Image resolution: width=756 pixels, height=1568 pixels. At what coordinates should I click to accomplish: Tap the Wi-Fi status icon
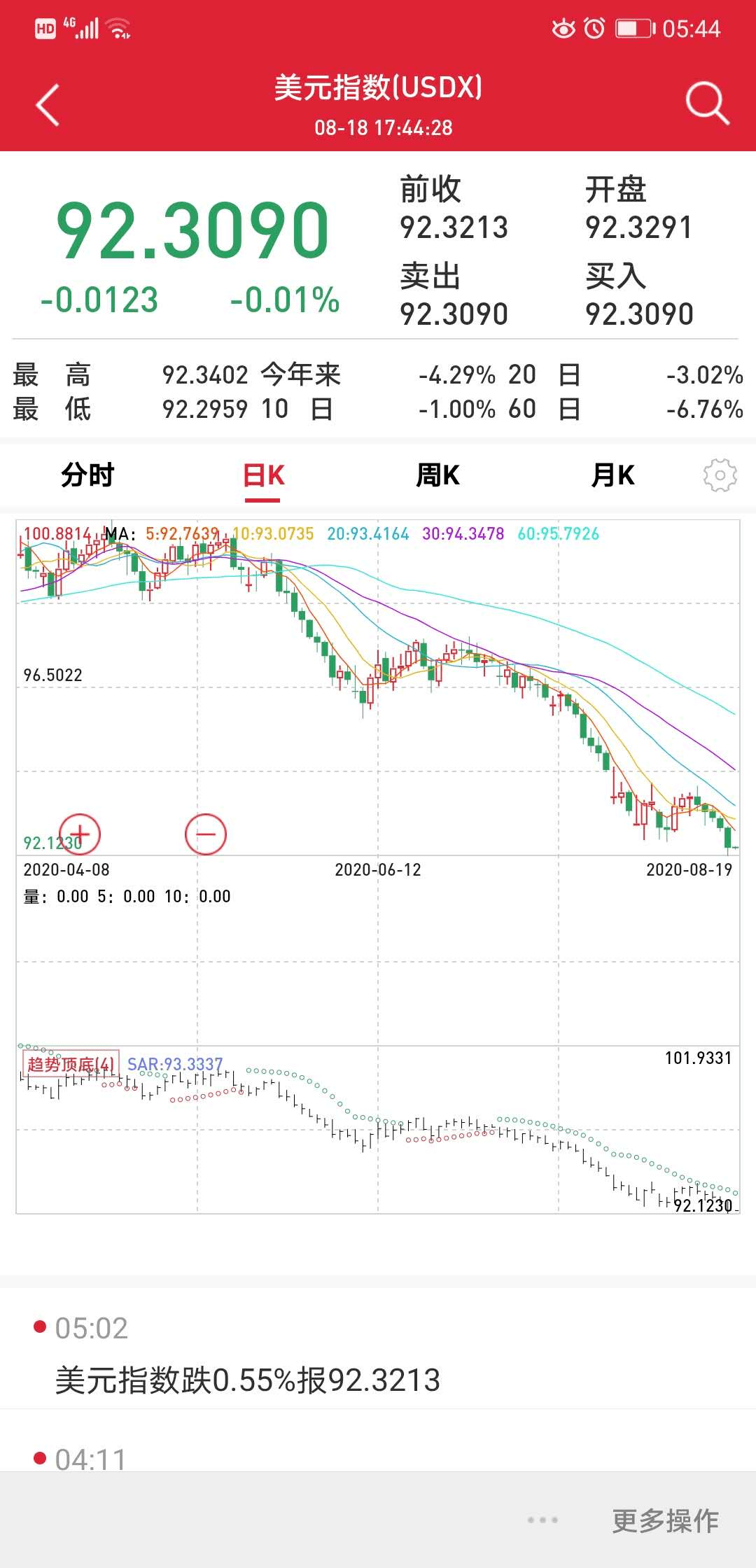coord(118,29)
